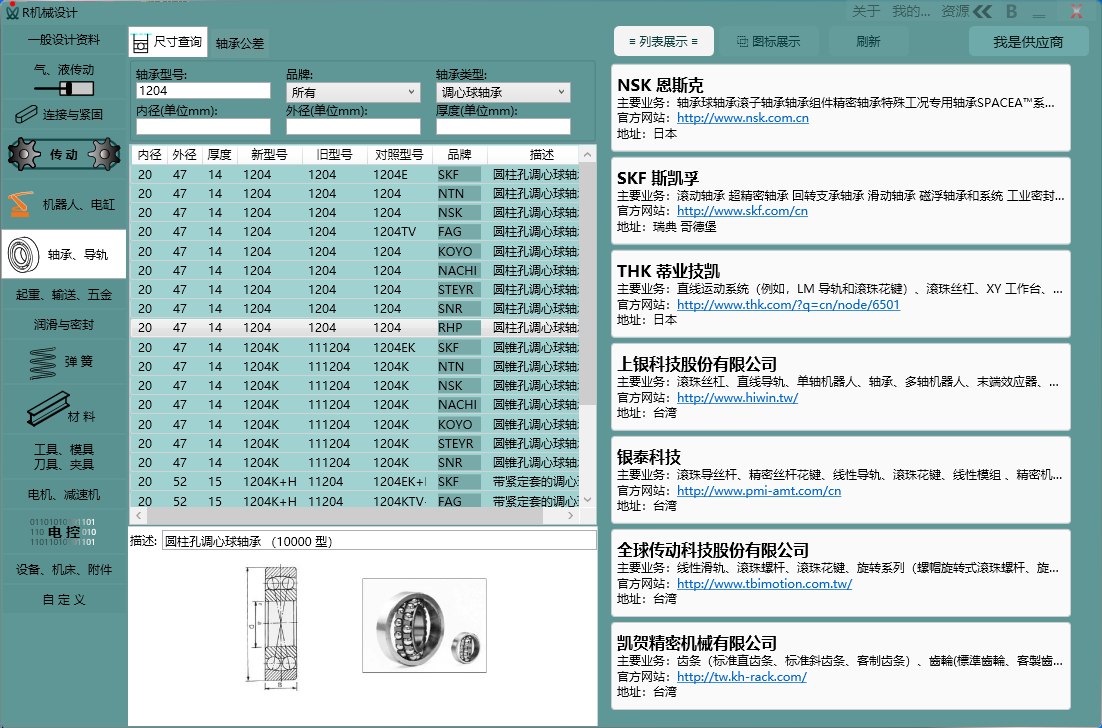Click the bearing cross-section drawing
Viewport: 1102px width, 728px height.
pos(274,628)
